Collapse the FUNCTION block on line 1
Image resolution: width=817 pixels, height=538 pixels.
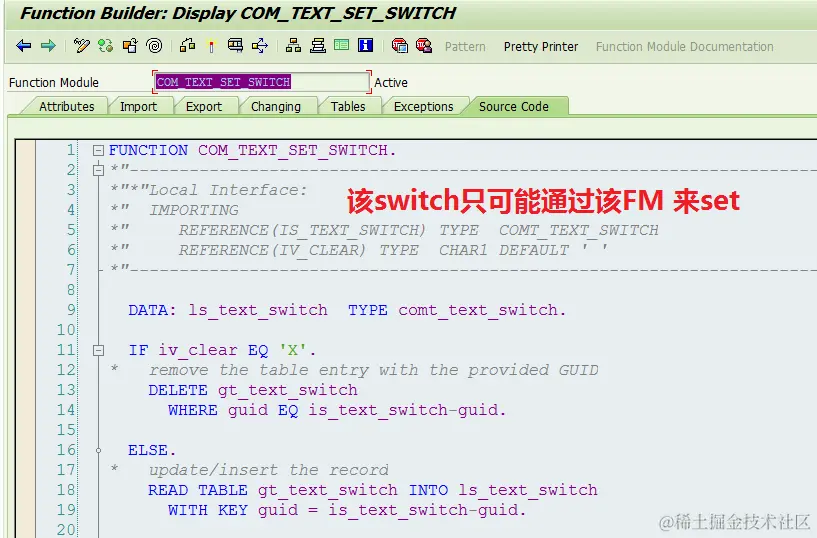98,151
